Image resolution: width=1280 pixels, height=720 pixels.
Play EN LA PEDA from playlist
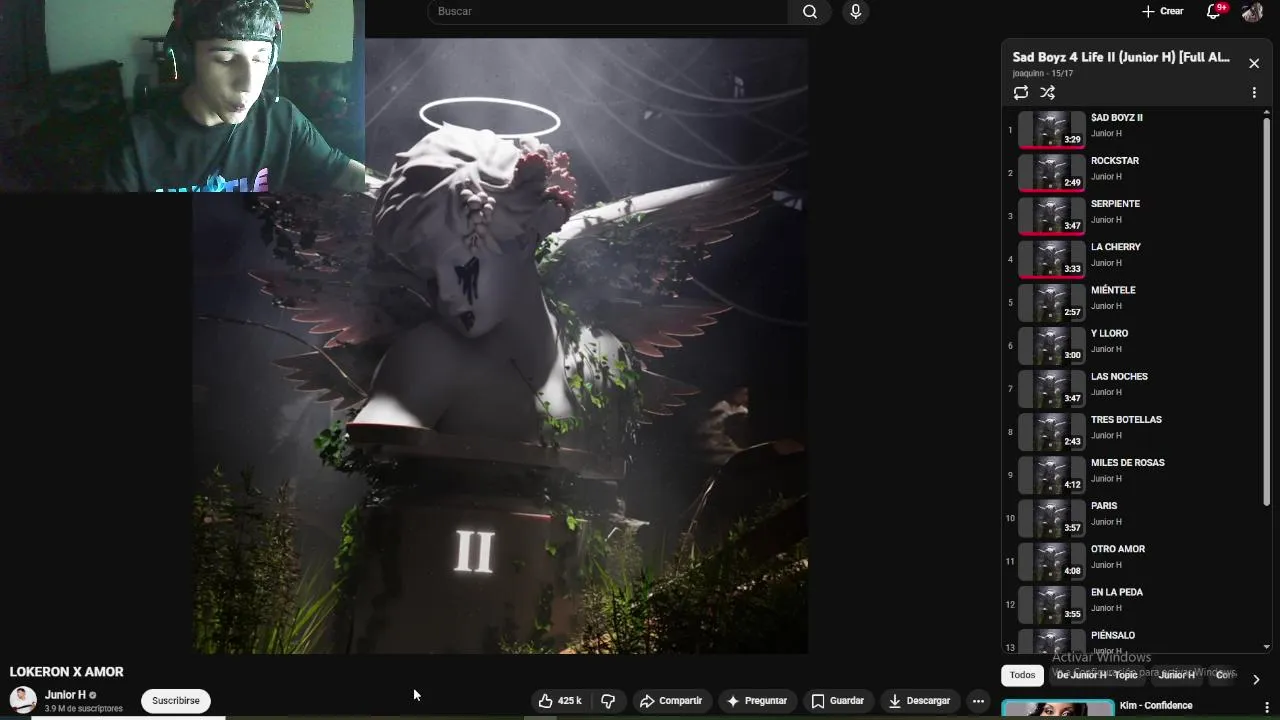[1132, 602]
